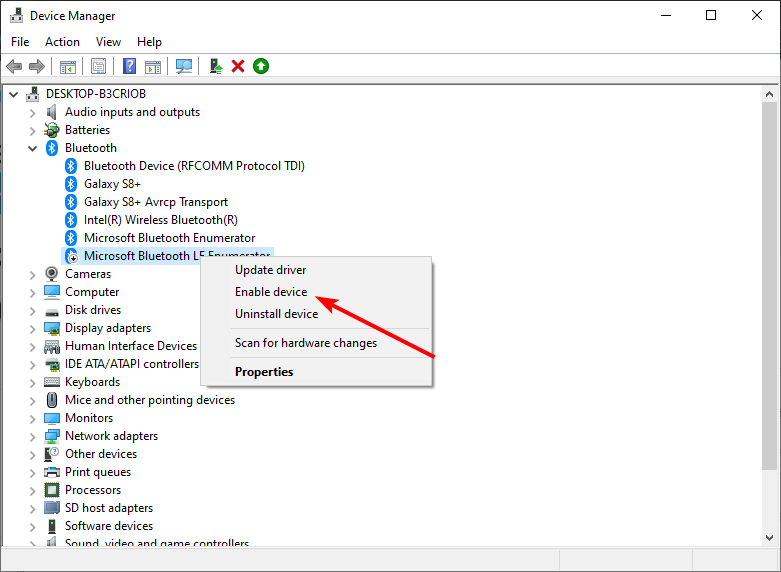Click the Print queues printer icon
The width and height of the screenshot is (781, 572).
click(x=52, y=472)
